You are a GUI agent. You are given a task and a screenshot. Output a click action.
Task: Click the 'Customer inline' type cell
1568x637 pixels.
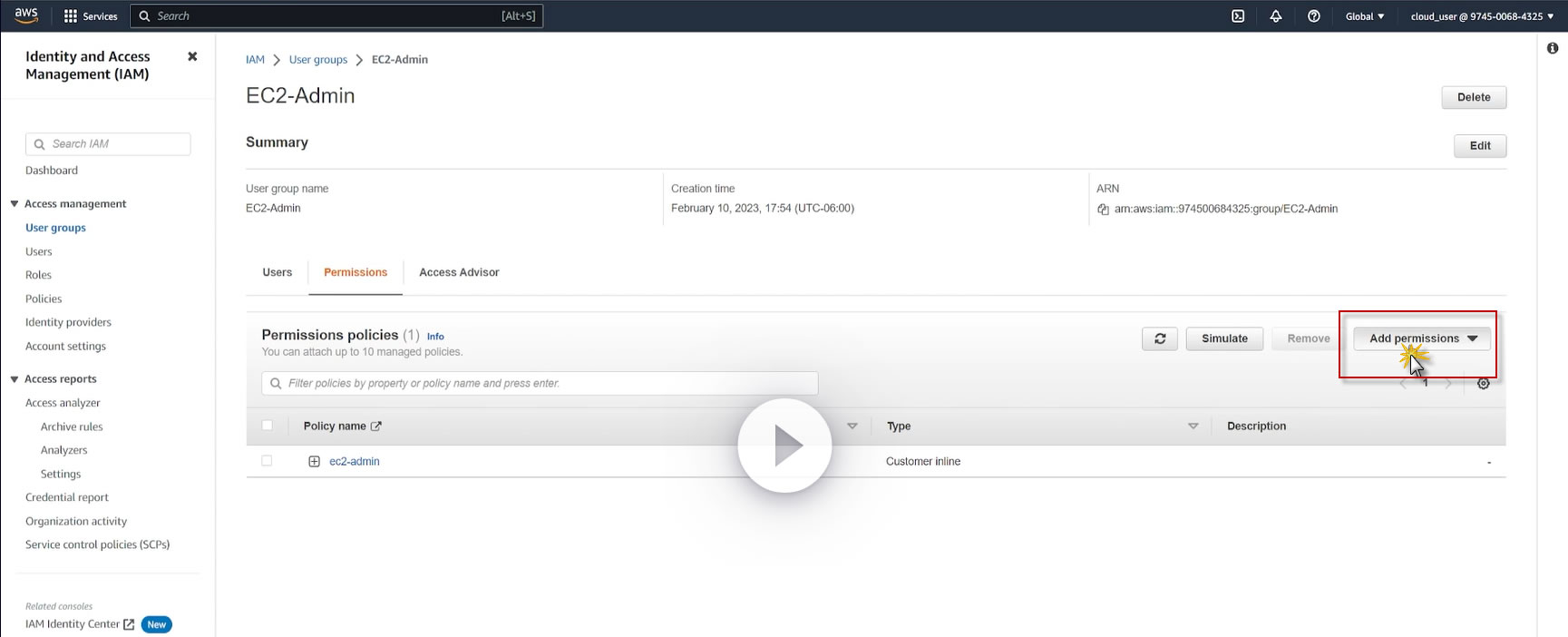(x=923, y=462)
